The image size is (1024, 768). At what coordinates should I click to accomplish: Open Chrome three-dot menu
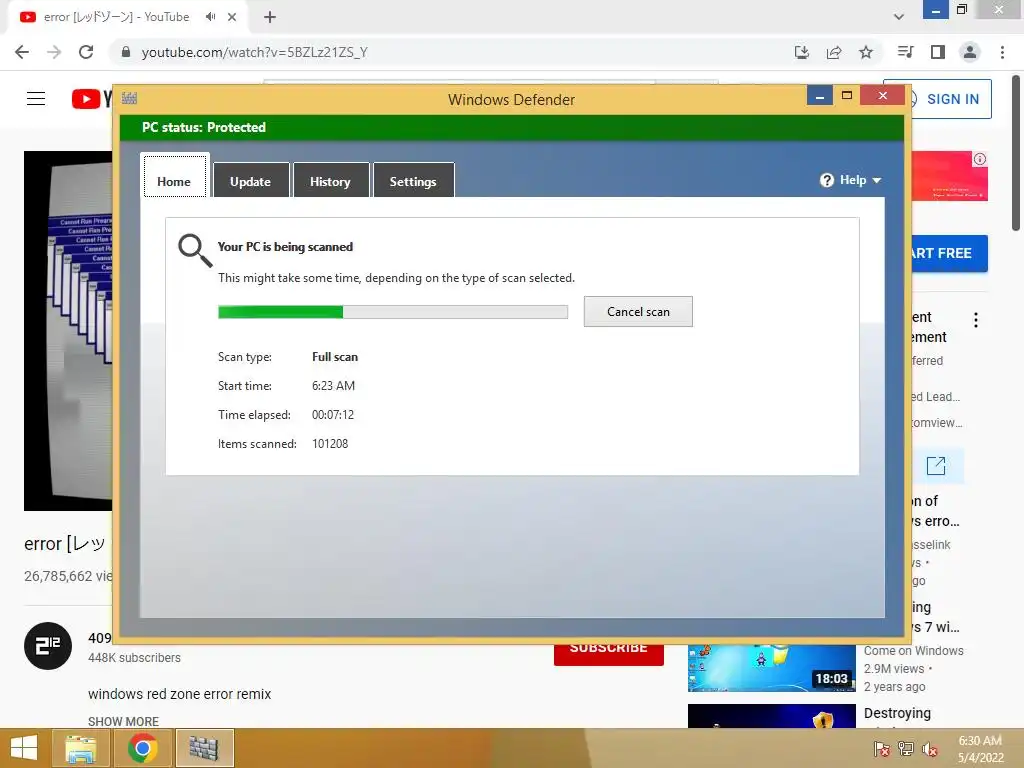pos(1002,52)
